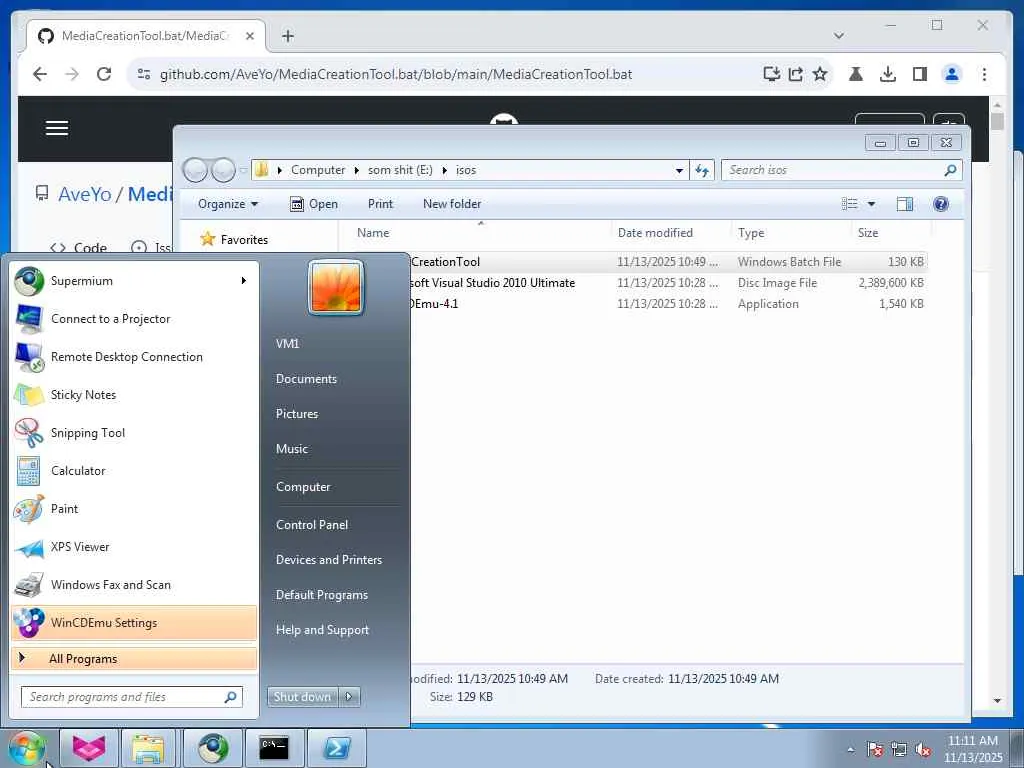The image size is (1024, 768).
Task: Click the WinCDEmu Settings disc icon
Action: (x=29, y=622)
